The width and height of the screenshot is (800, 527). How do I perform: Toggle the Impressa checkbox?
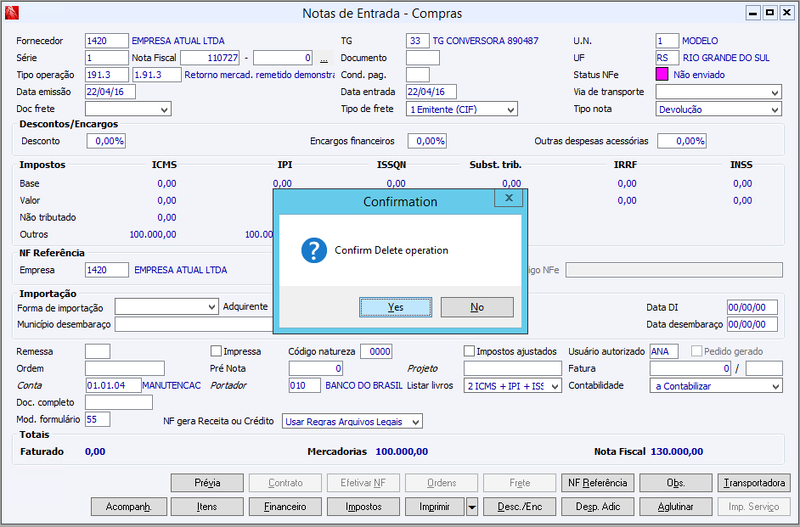pos(216,351)
